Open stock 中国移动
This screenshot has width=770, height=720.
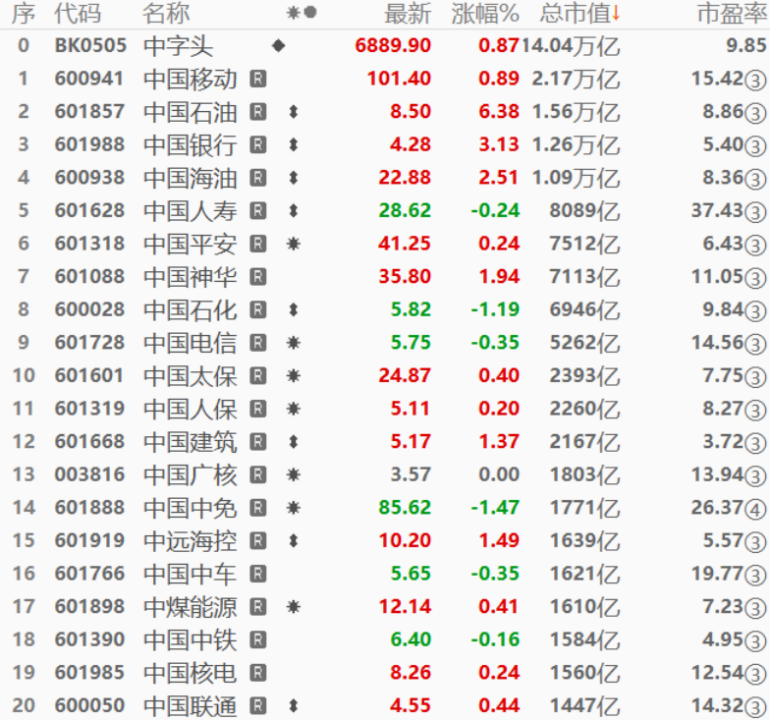(x=191, y=79)
